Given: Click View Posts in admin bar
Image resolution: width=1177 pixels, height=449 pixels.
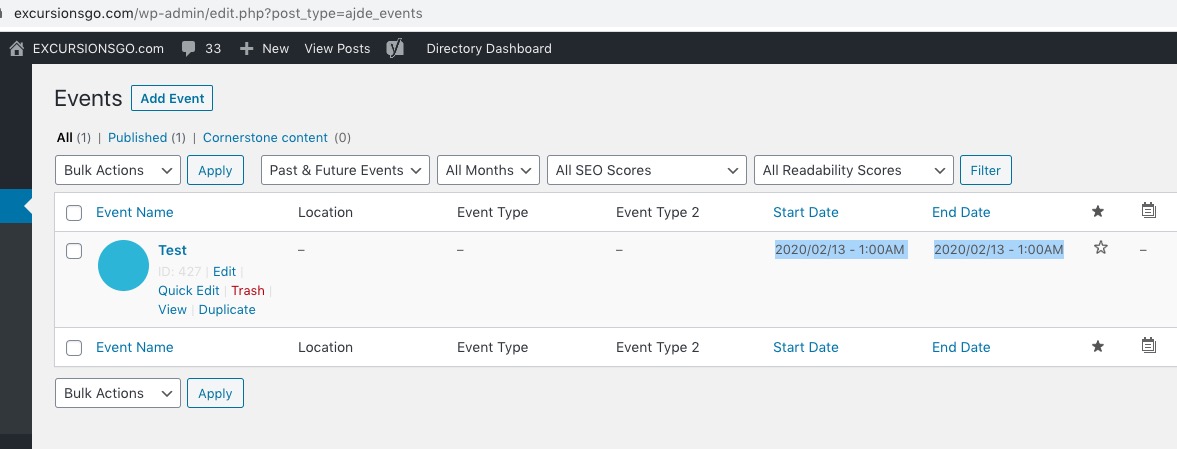Looking at the screenshot, I should pos(337,48).
